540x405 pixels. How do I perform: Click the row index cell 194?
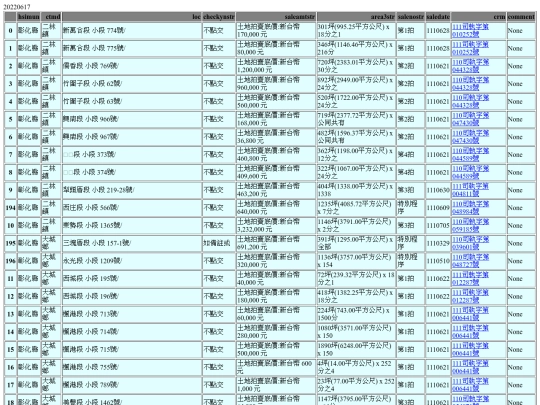tap(10, 208)
